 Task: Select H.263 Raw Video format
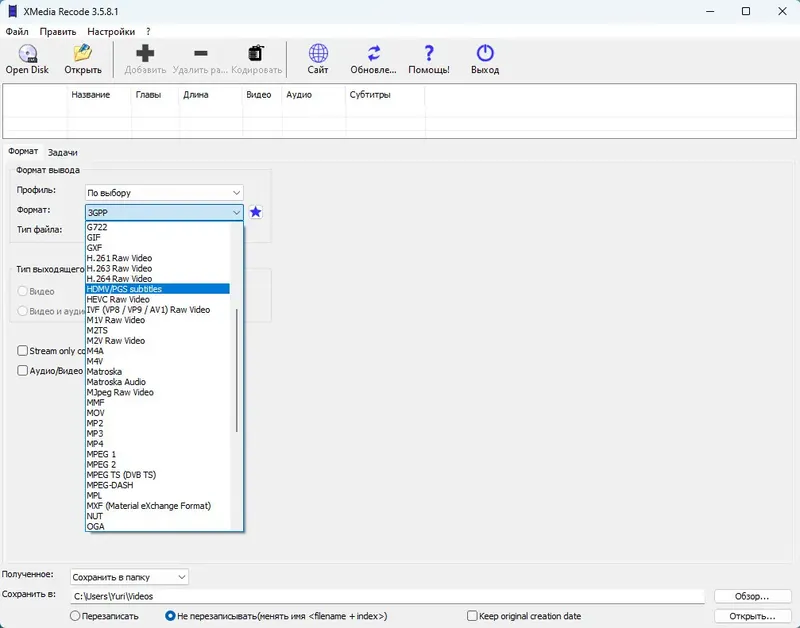coord(158,268)
